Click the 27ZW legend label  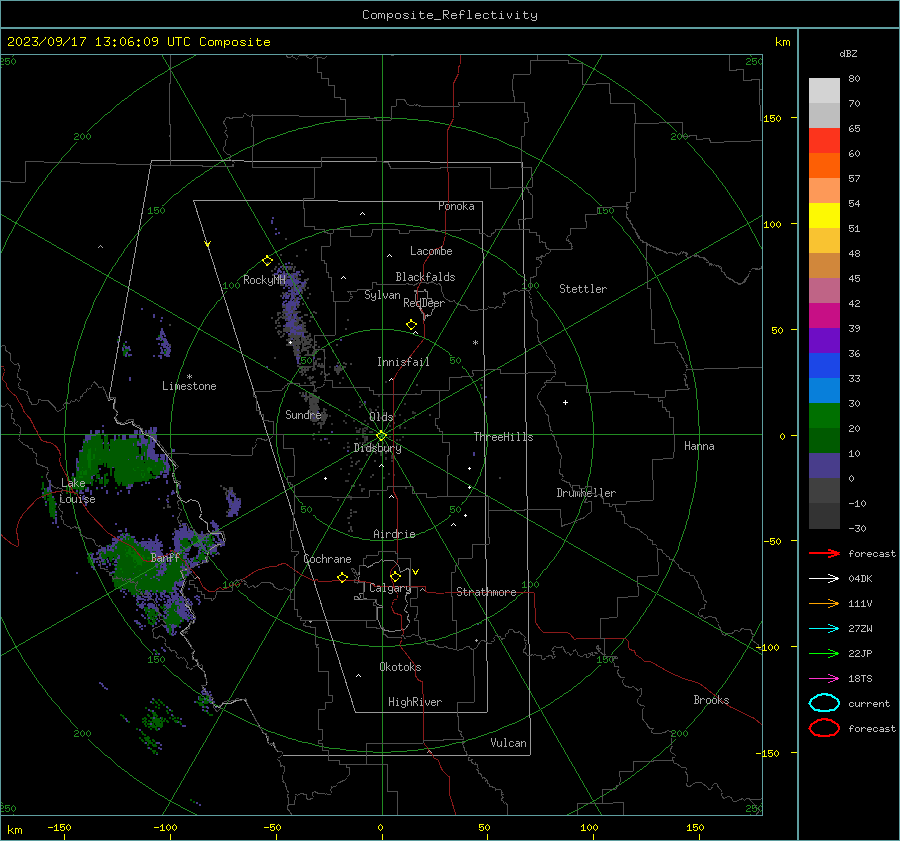tap(860, 629)
